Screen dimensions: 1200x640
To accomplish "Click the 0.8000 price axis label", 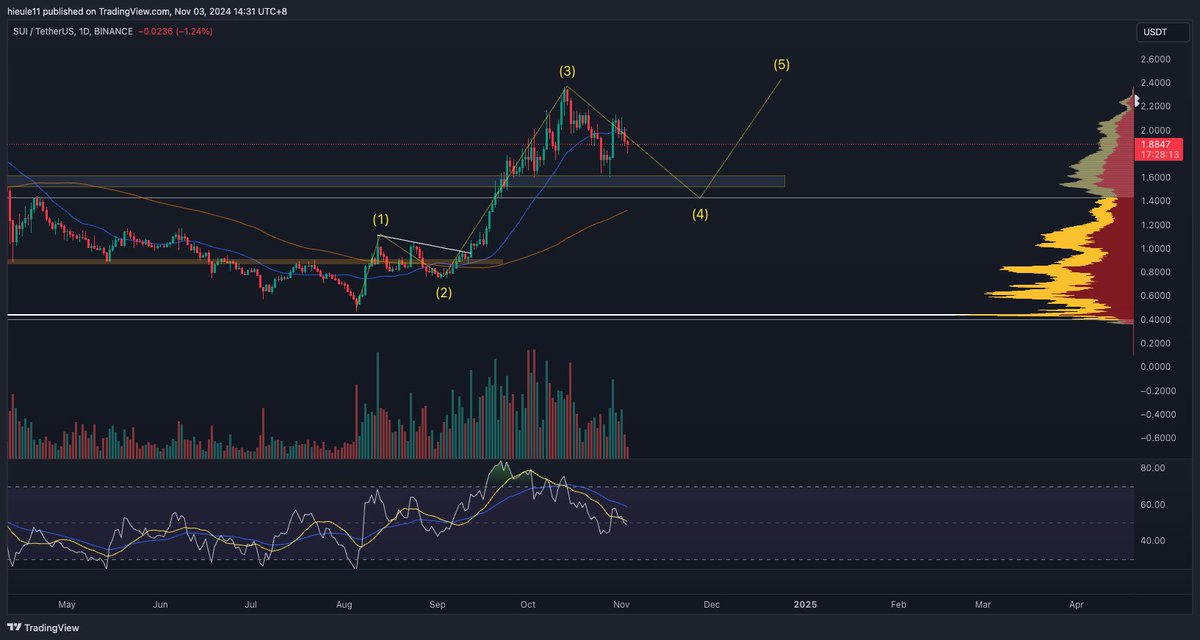I will click(1155, 272).
